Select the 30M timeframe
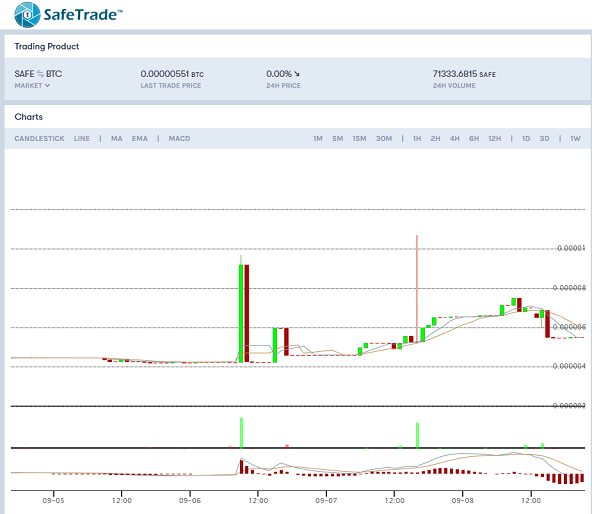This screenshot has width=592, height=514. pyautogui.click(x=384, y=139)
